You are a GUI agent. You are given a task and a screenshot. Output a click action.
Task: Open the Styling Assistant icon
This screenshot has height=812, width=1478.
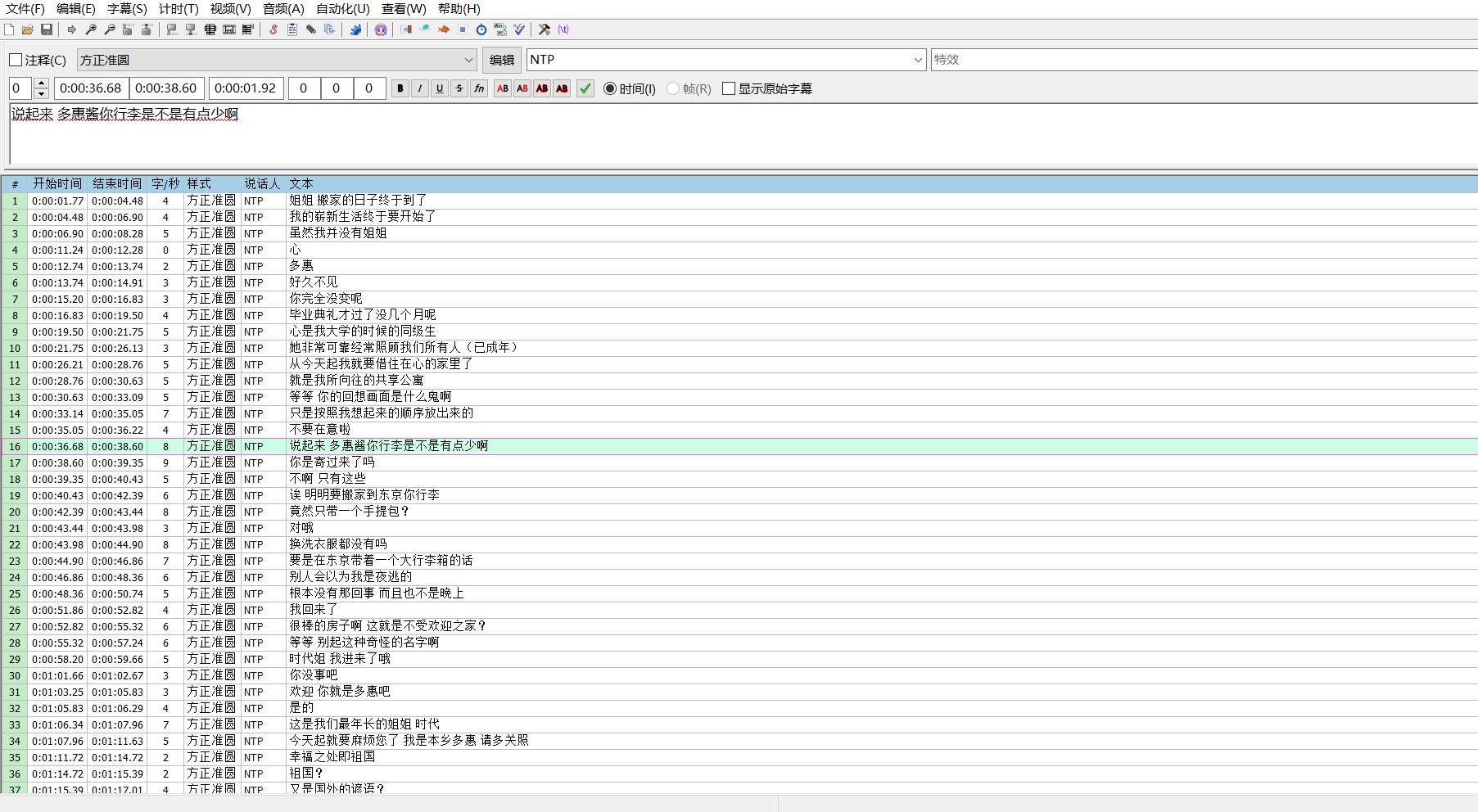425,29
